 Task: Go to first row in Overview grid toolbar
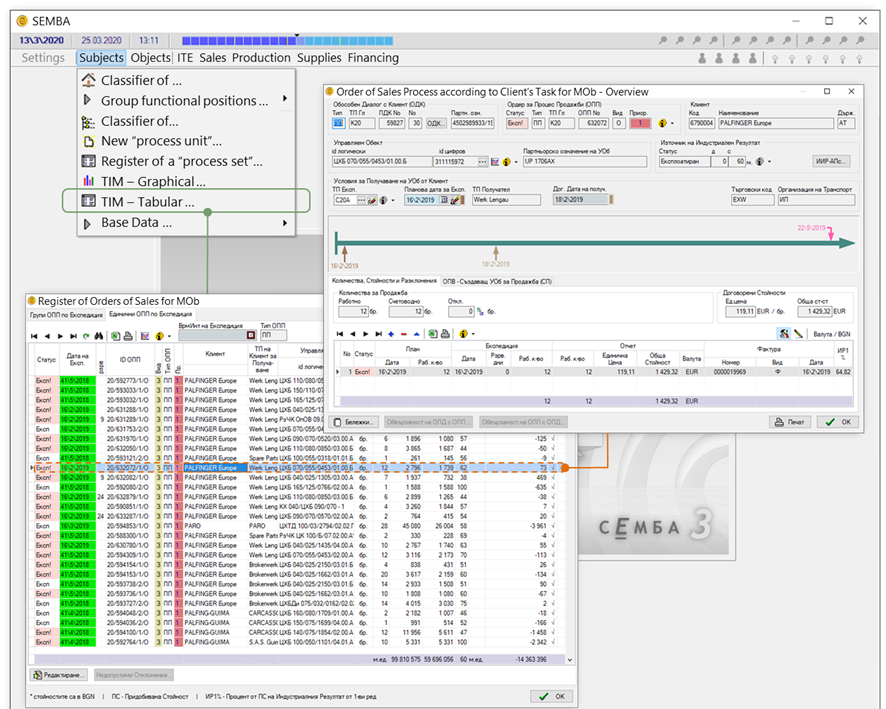tap(340, 334)
